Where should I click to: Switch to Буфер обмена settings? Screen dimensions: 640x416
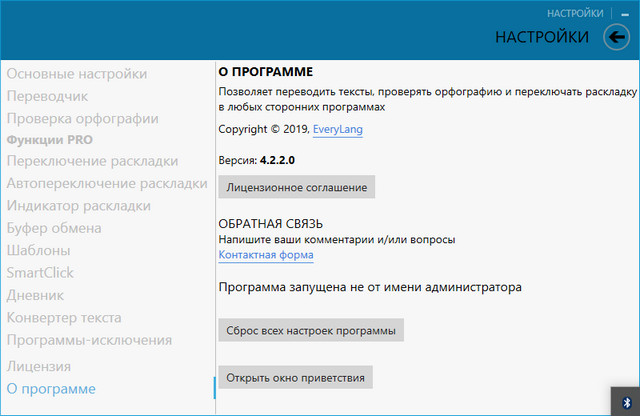click(54, 228)
